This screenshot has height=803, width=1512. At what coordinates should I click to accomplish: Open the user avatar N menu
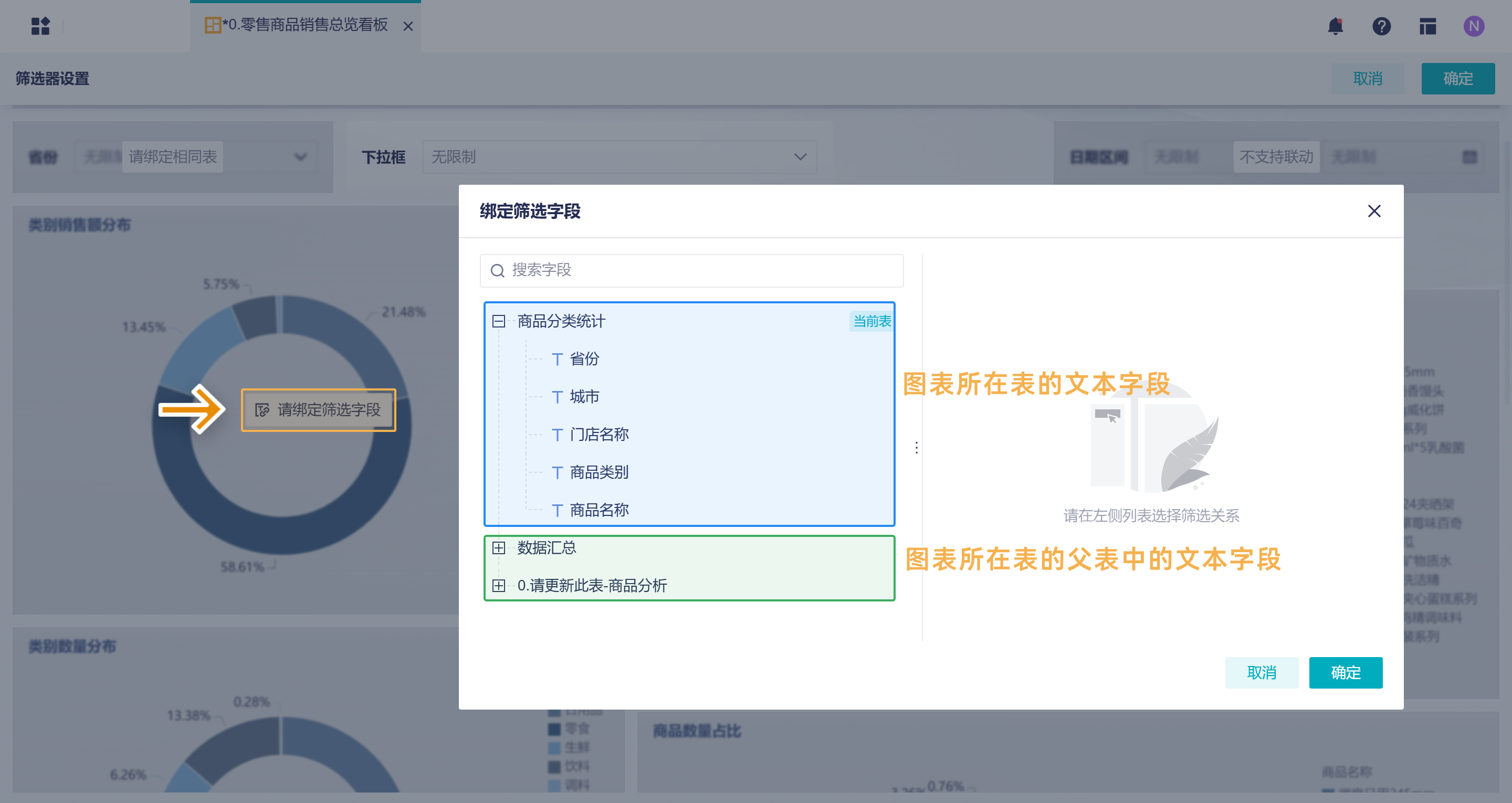click(x=1473, y=26)
